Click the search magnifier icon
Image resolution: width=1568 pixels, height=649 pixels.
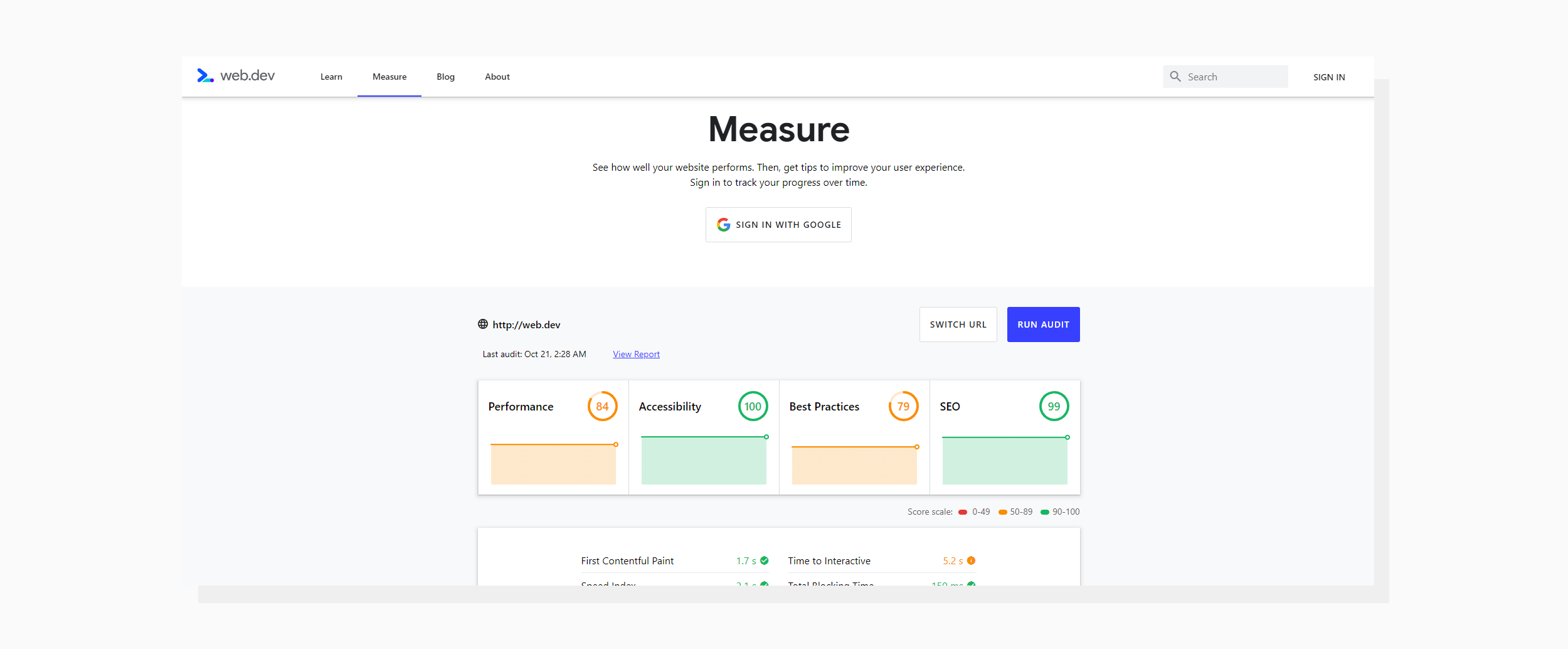point(1176,76)
